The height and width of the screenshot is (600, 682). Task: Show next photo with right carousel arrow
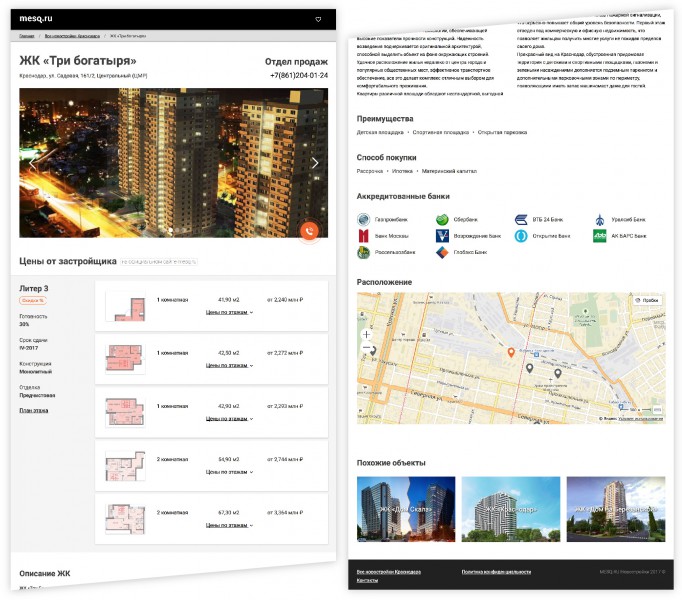(x=315, y=163)
